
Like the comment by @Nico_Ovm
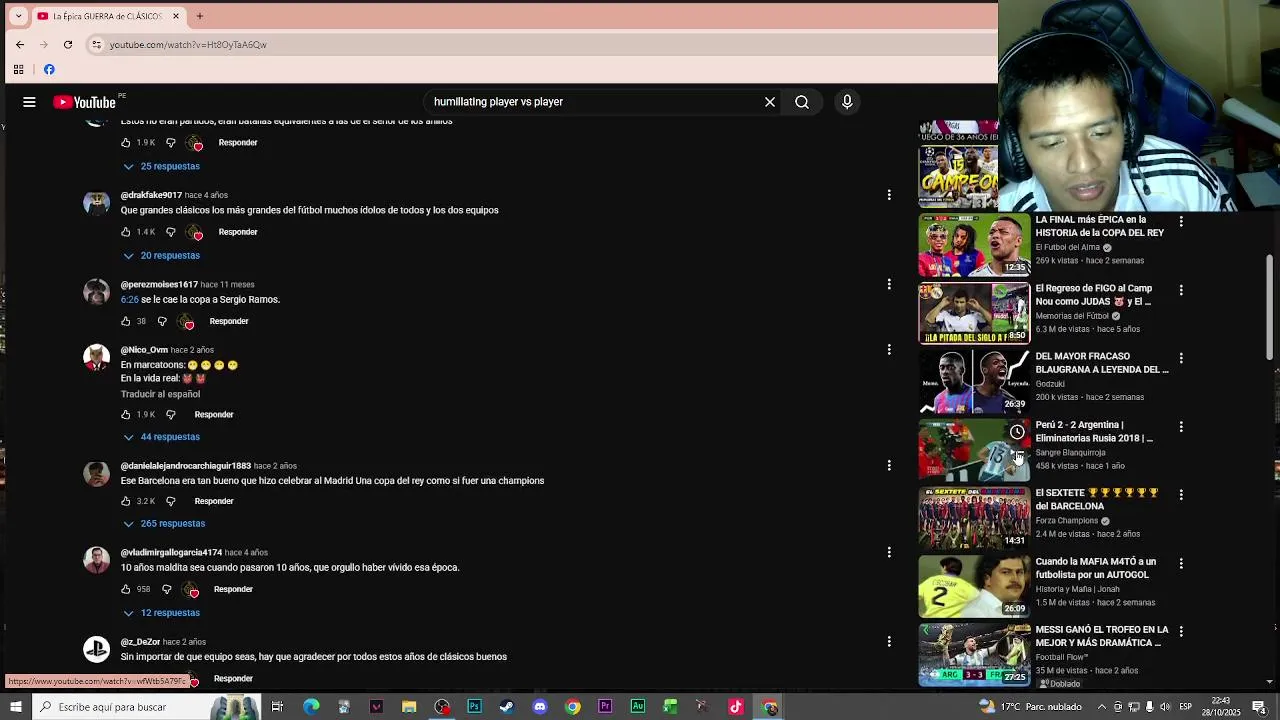point(126,414)
